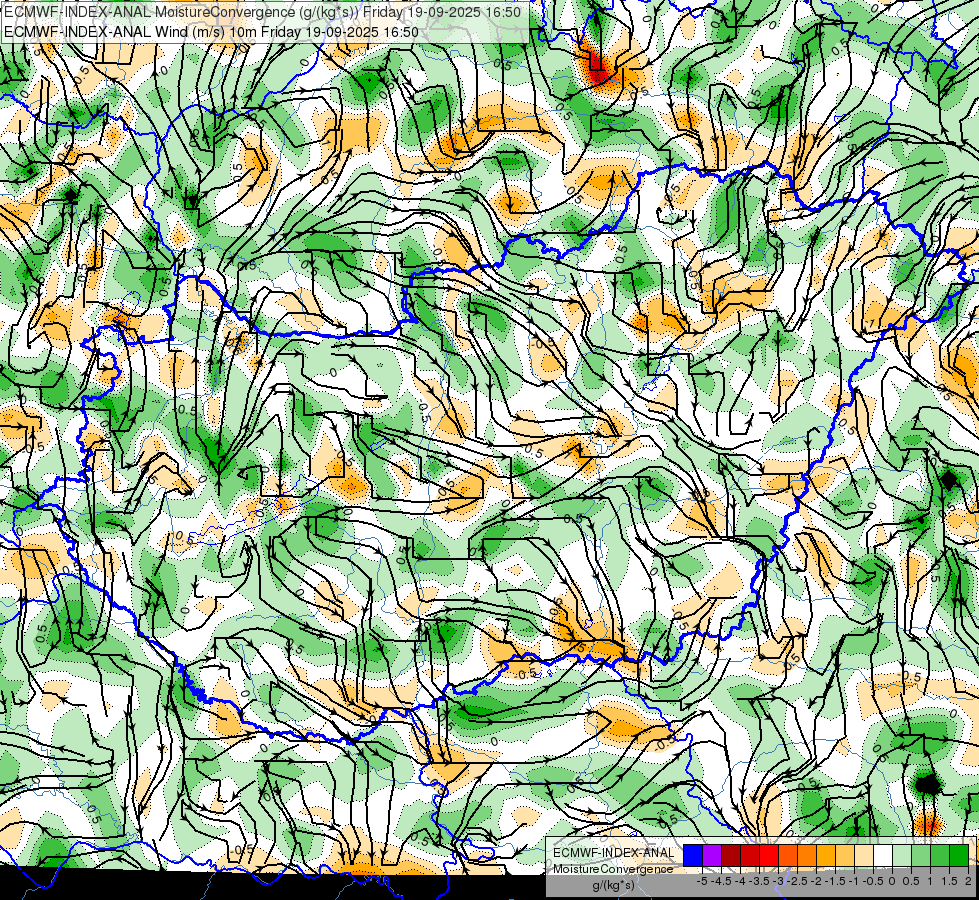Image resolution: width=979 pixels, height=900 pixels.
Task: Click 'MoistureConvergence' label in the legend box
Action: [x=613, y=869]
